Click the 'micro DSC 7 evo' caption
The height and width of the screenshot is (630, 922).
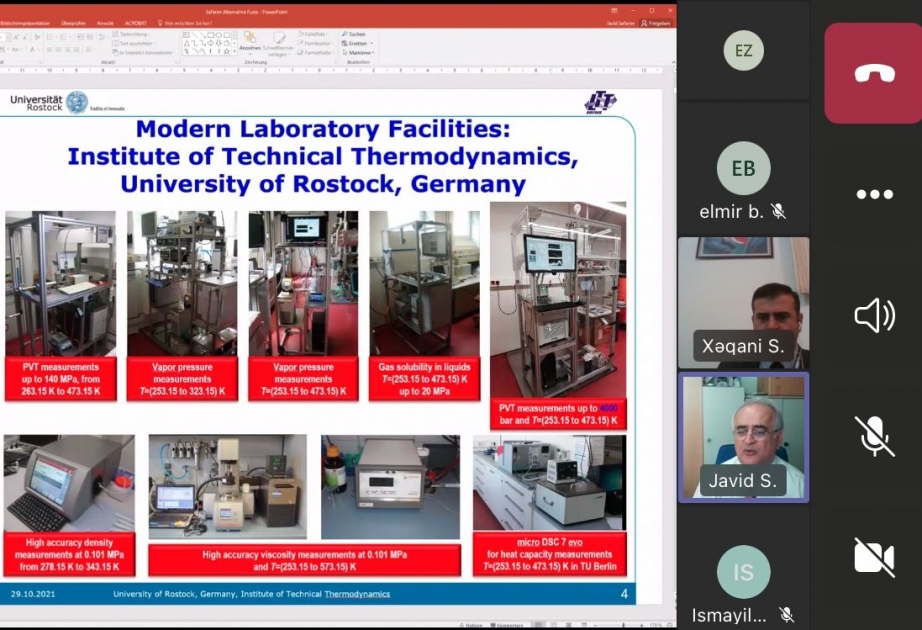click(x=550, y=554)
